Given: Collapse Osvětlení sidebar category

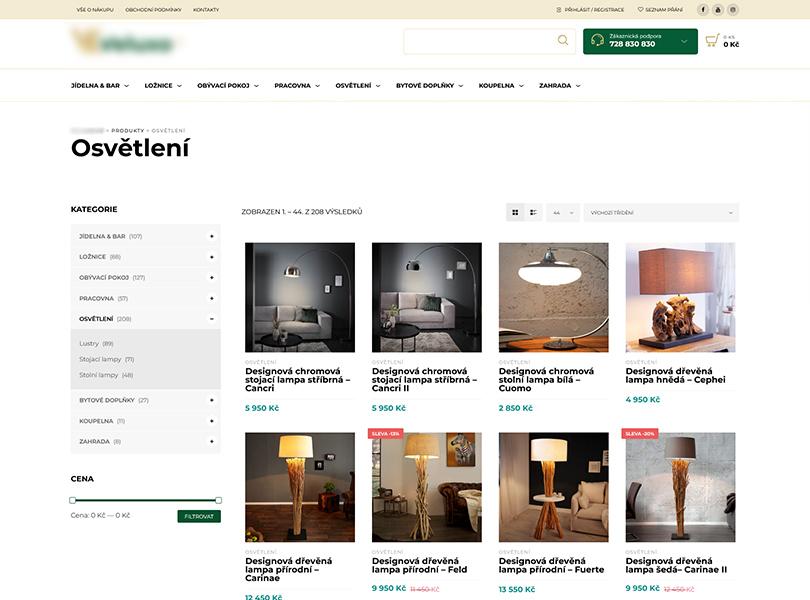Looking at the screenshot, I should (211, 319).
